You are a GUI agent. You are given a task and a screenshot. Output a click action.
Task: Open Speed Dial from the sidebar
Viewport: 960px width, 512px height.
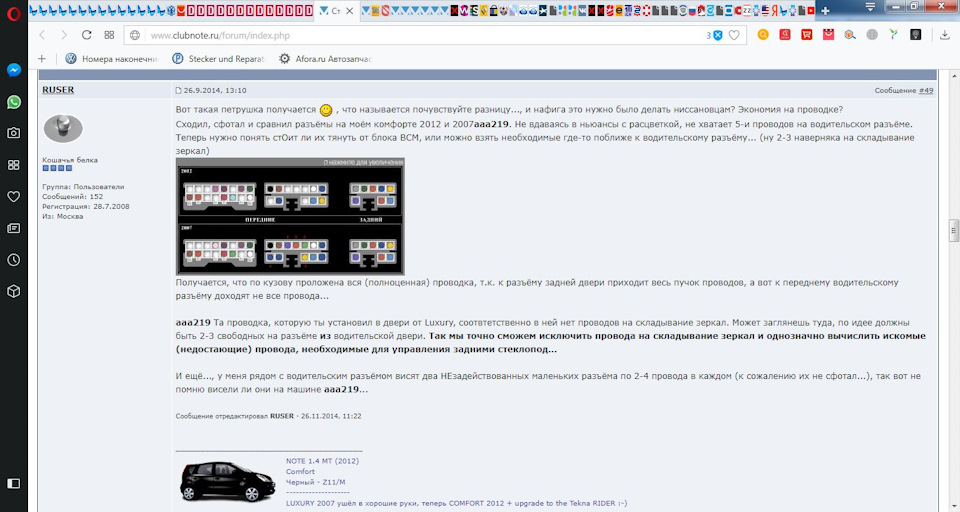13,165
